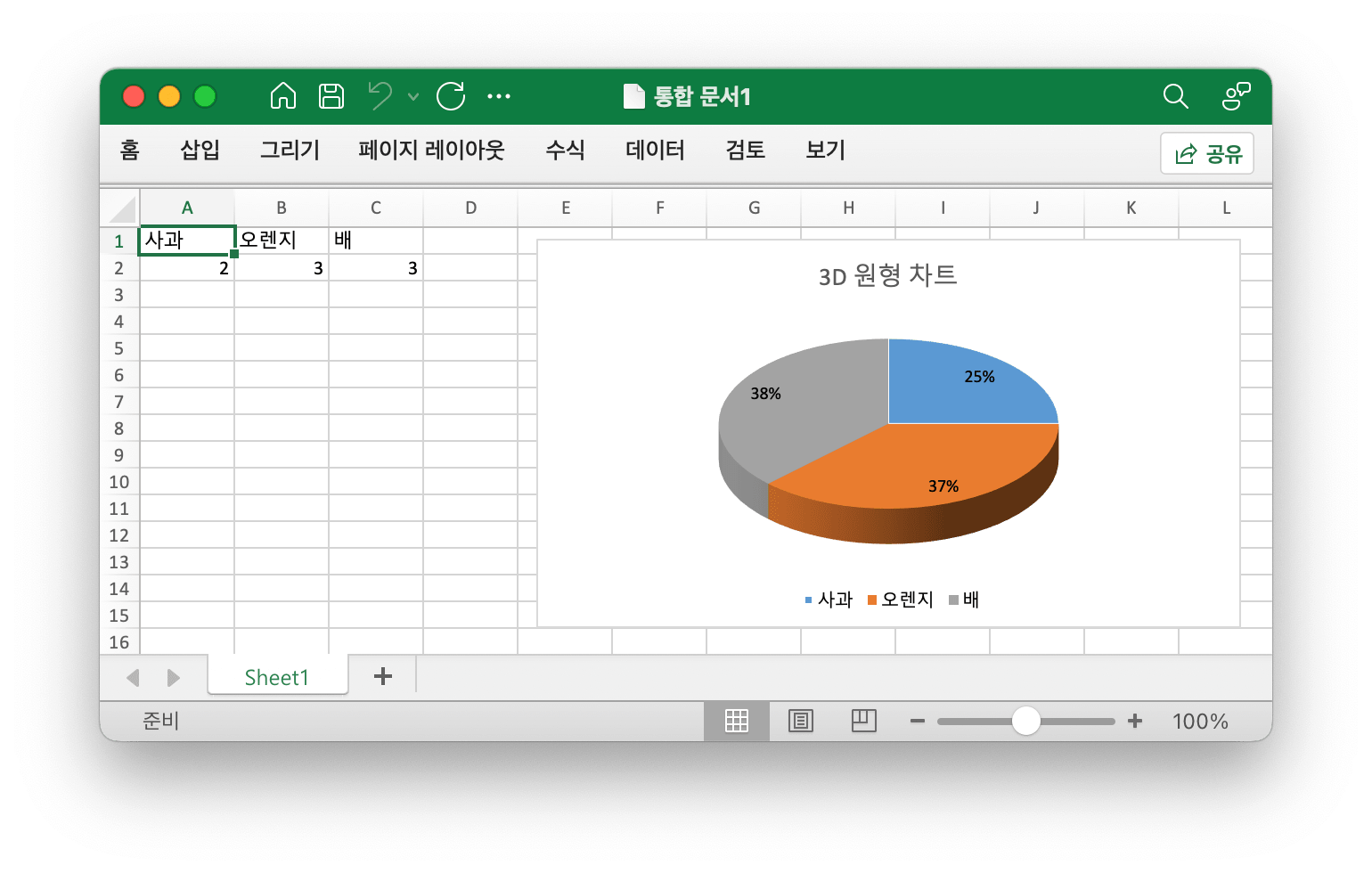Add a new sheet with the plus button
Viewport: 1372px width, 873px height.
click(382, 677)
